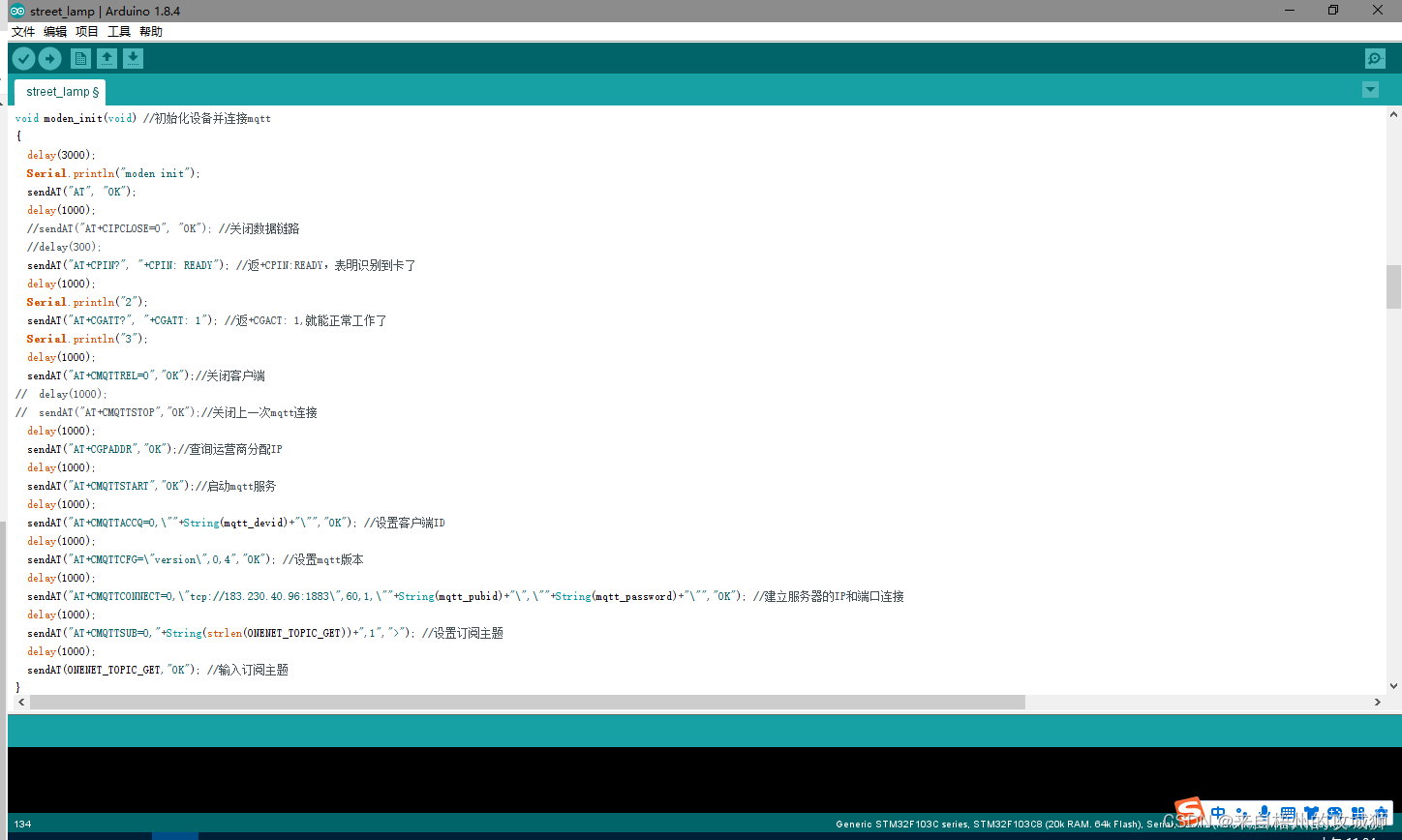This screenshot has height=840, width=1402.
Task: Click the void moden_init(void) function line
Action: tap(143, 118)
